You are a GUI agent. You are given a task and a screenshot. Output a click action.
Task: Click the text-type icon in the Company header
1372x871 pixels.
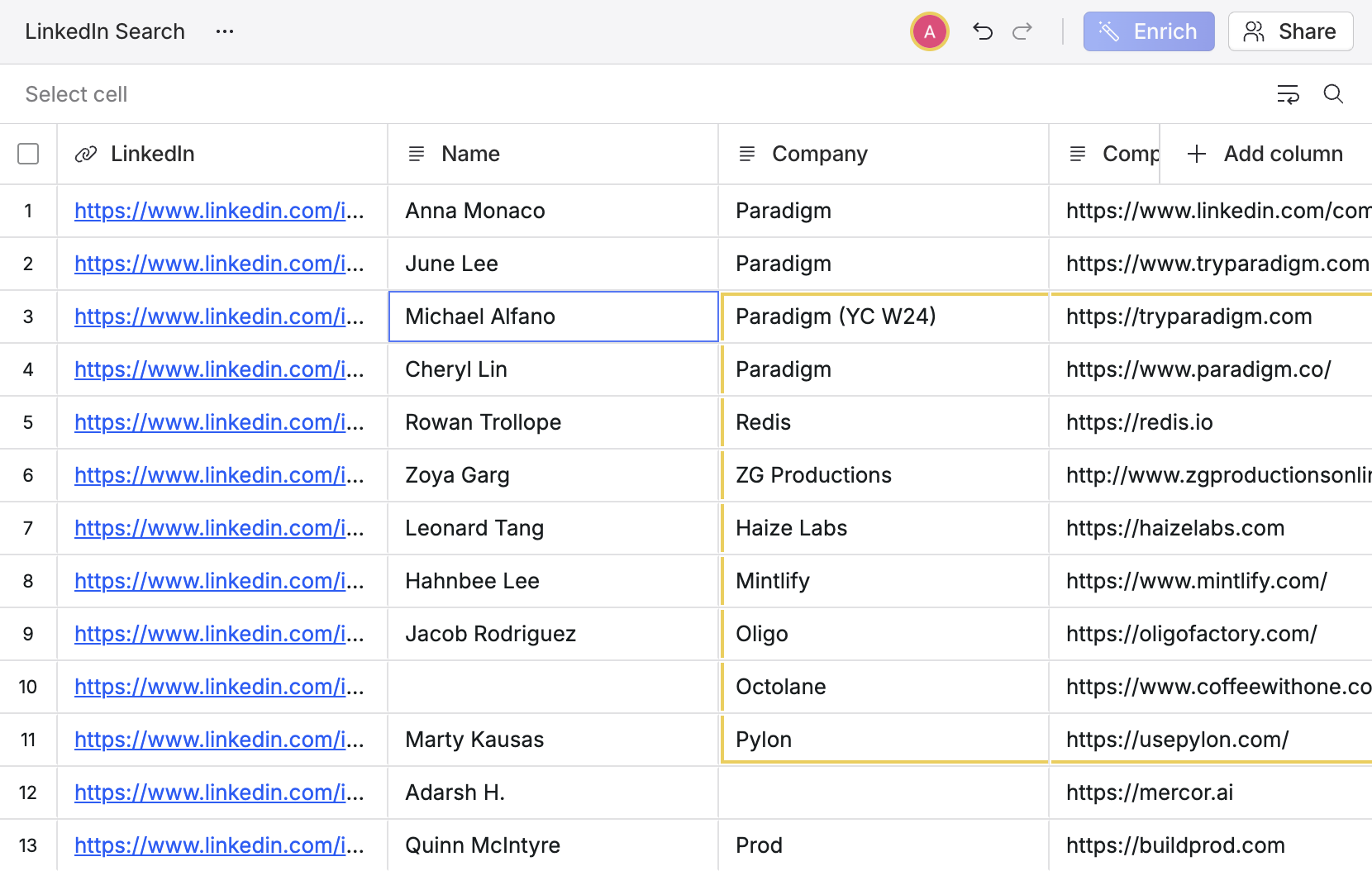pos(747,154)
